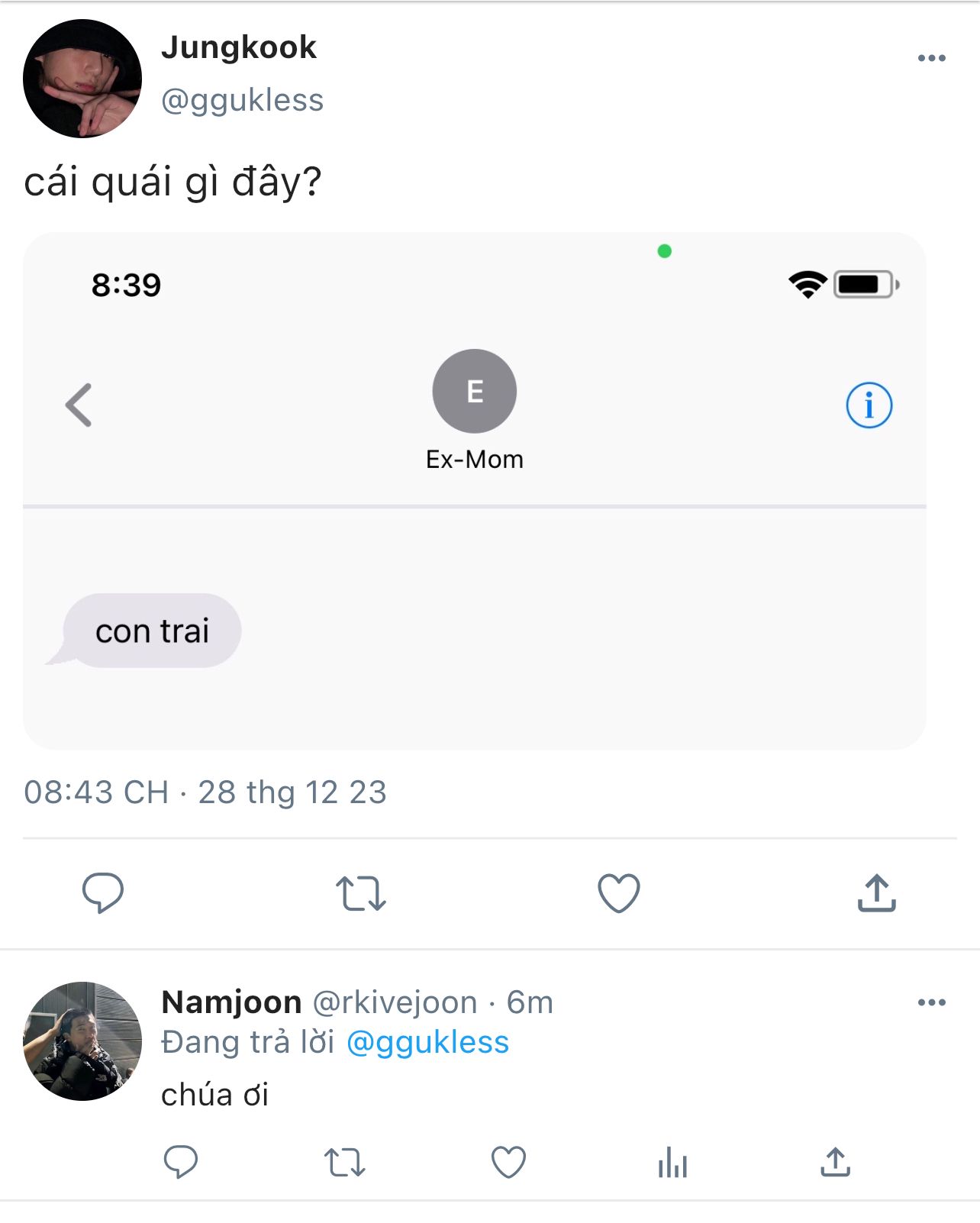
Task: Share Jungkook's main tweet
Action: point(876,893)
